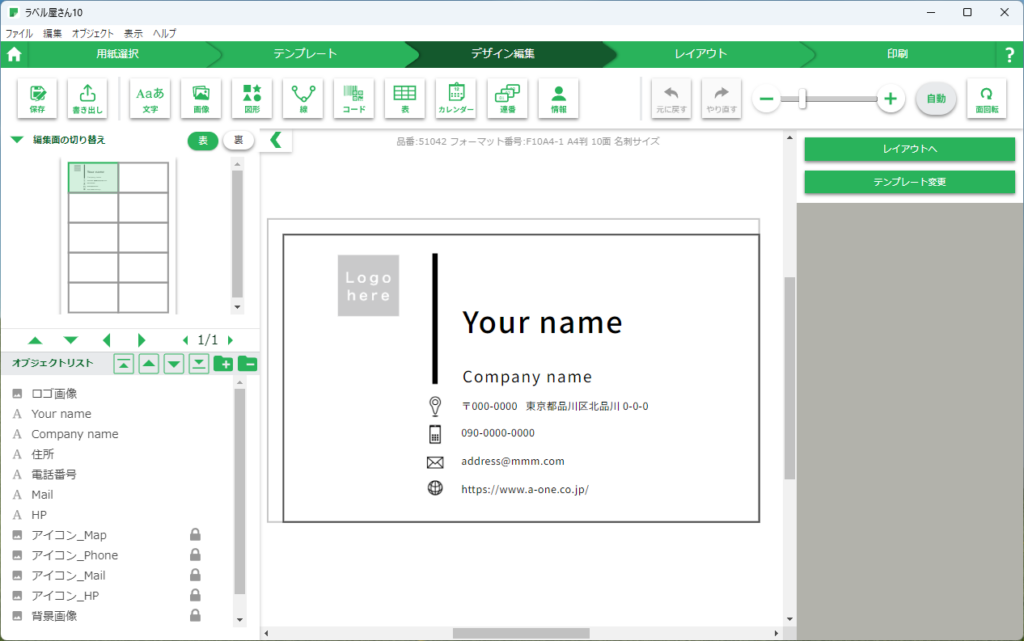
Task: Open the カレンダー calendar tool
Action: (456, 98)
